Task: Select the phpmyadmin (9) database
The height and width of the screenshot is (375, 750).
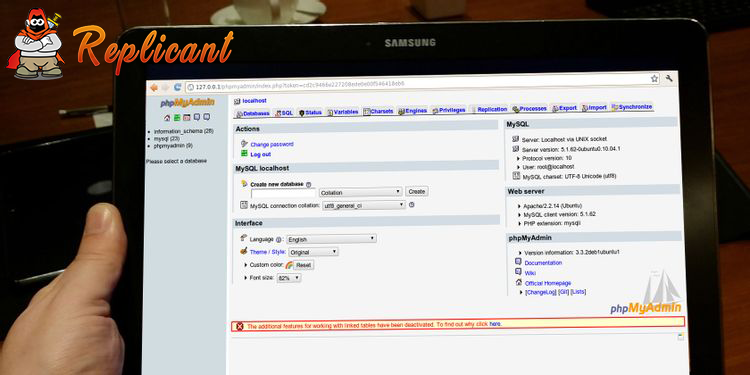Action: click(x=173, y=145)
